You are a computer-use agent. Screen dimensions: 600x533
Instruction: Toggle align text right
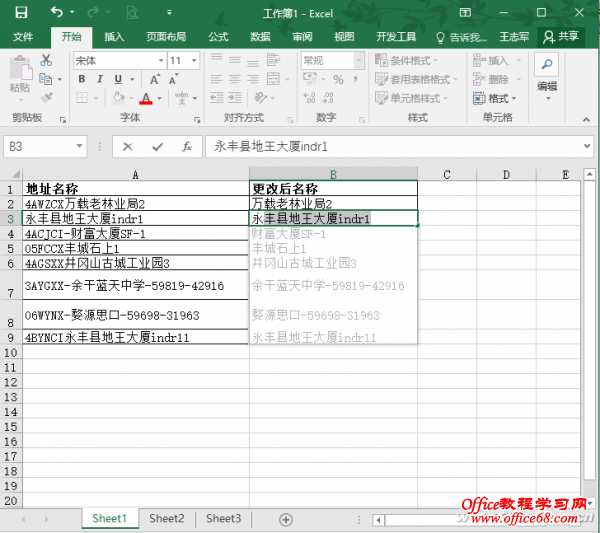253,79
